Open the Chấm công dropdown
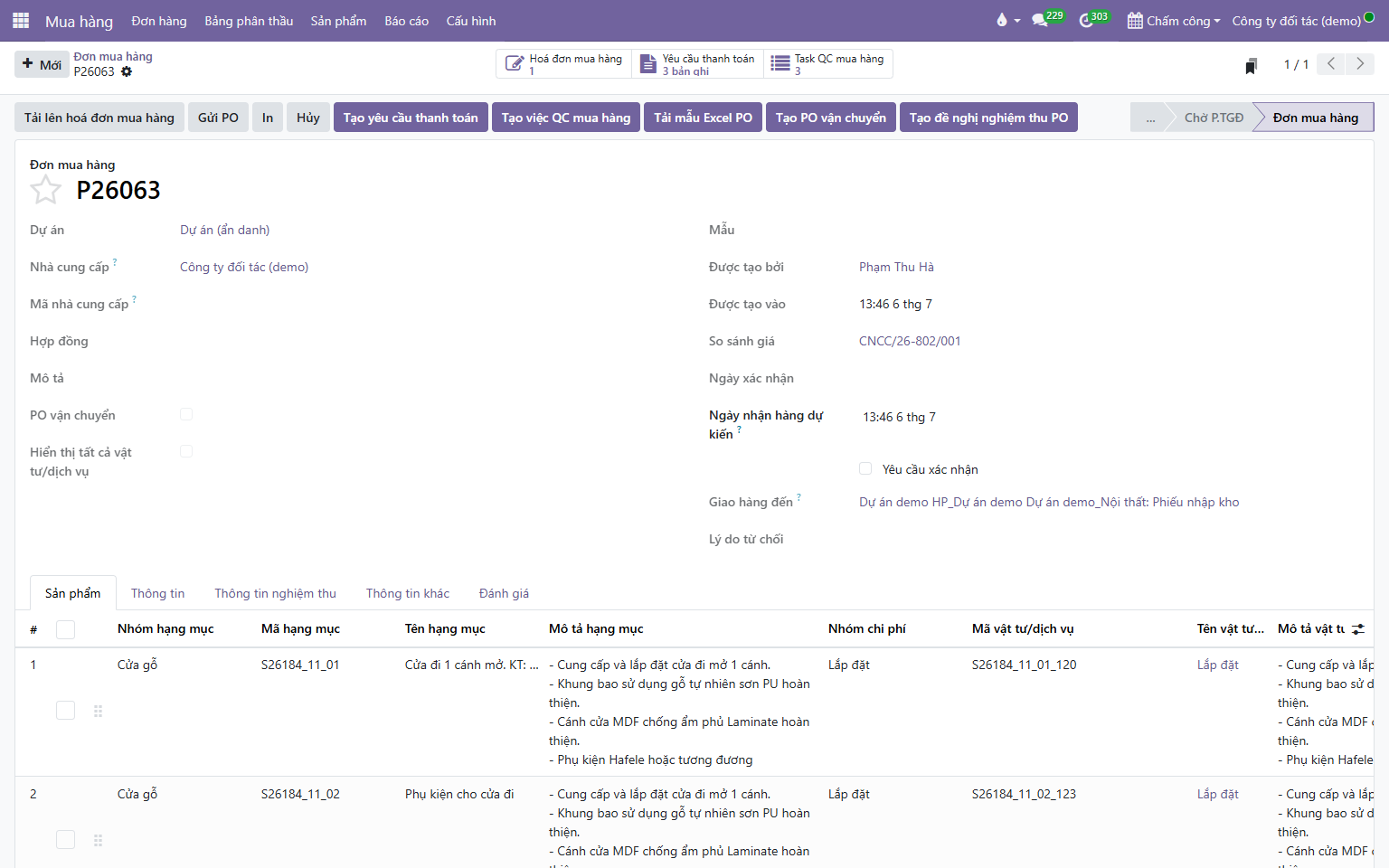1389x868 pixels. [x=1174, y=20]
